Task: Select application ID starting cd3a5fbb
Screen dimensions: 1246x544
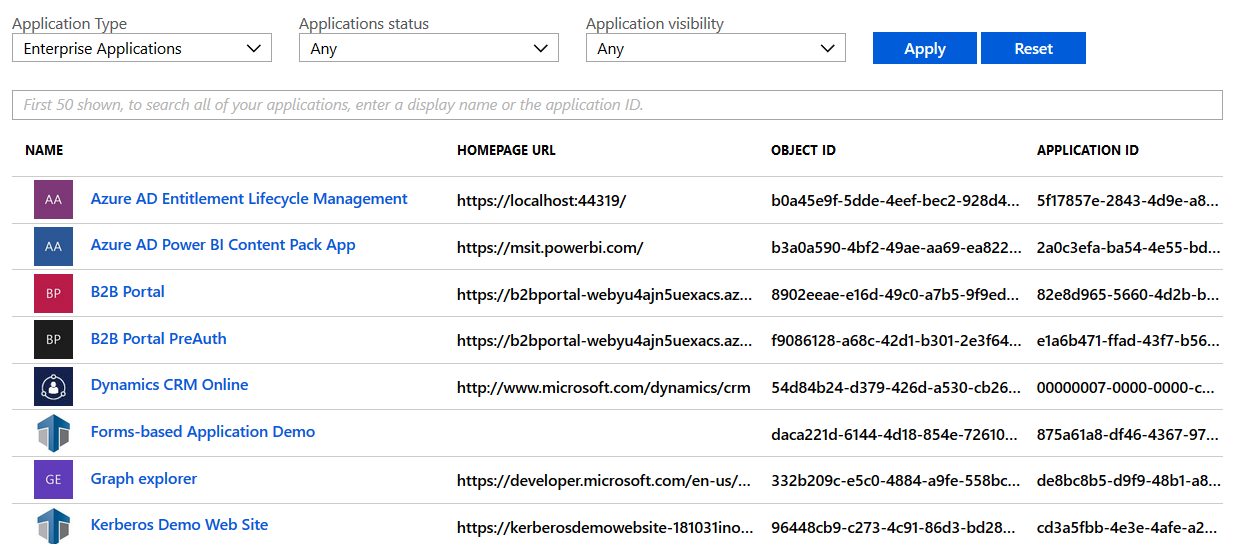Action: pos(1129,527)
